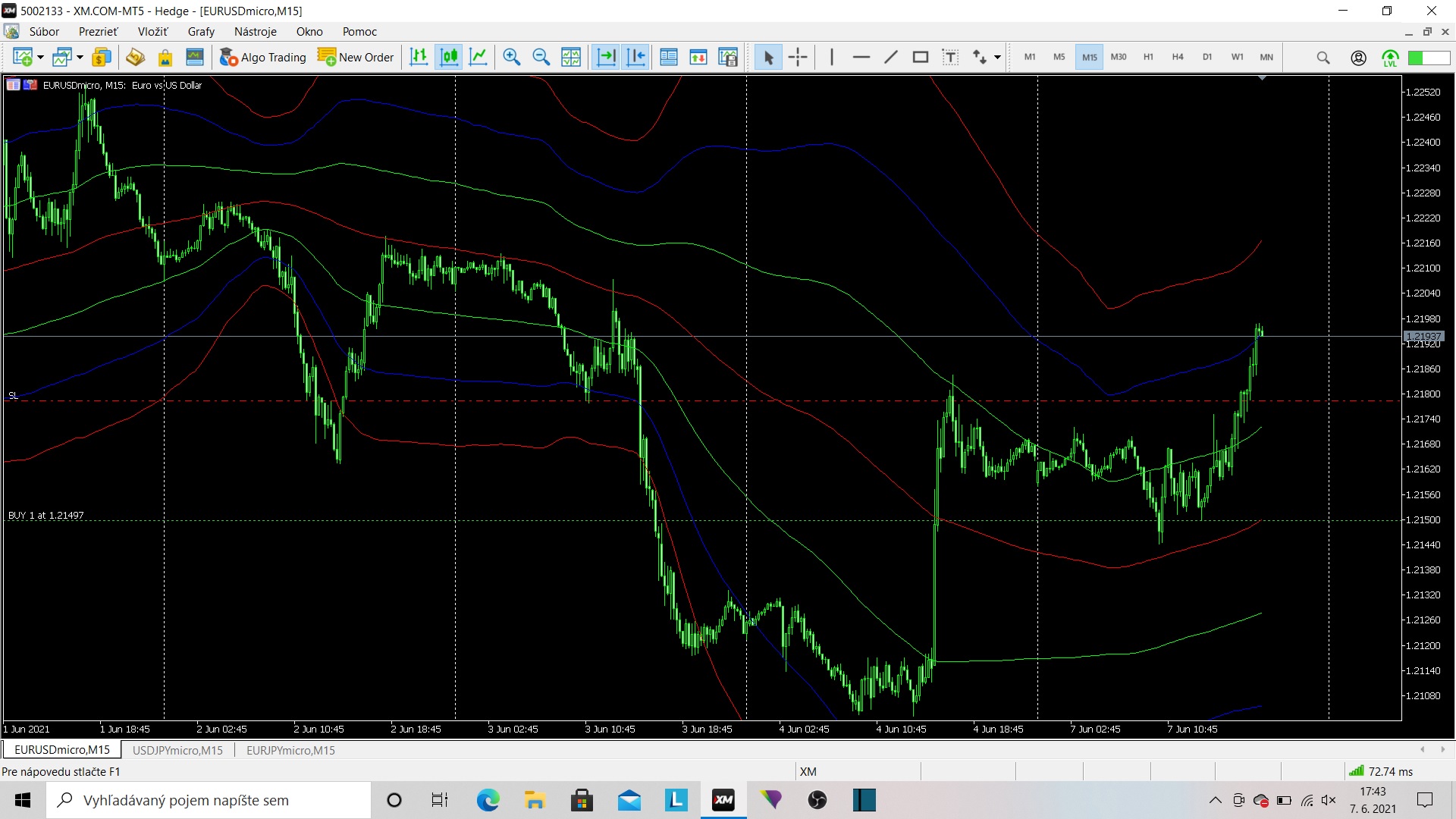Click the Windows search box

pyautogui.click(x=209, y=800)
